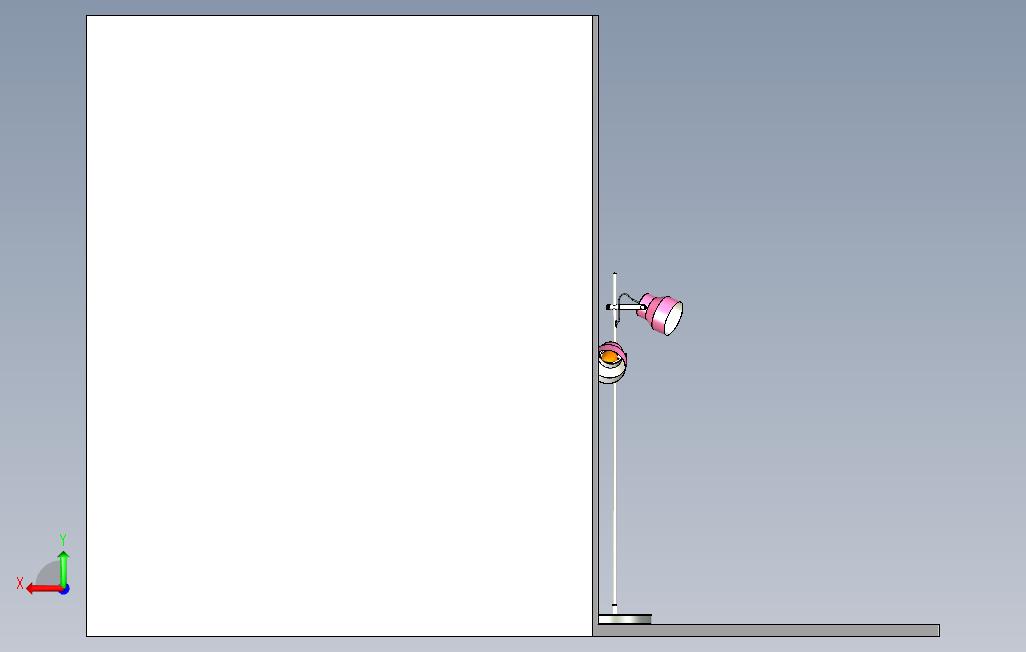
Task: Click the red X axis label
Action: tap(20, 583)
